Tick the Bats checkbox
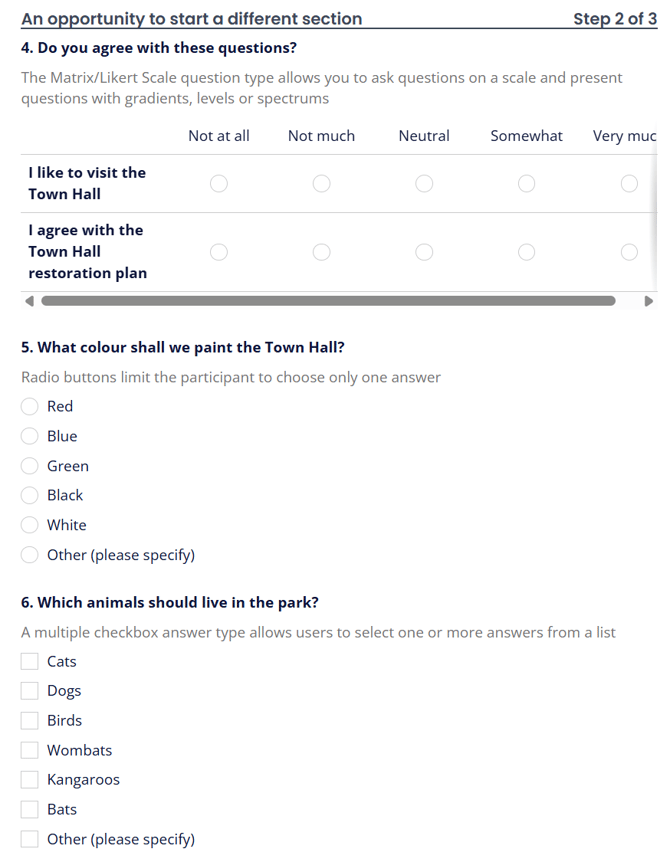The width and height of the screenshot is (670, 862). coord(30,809)
